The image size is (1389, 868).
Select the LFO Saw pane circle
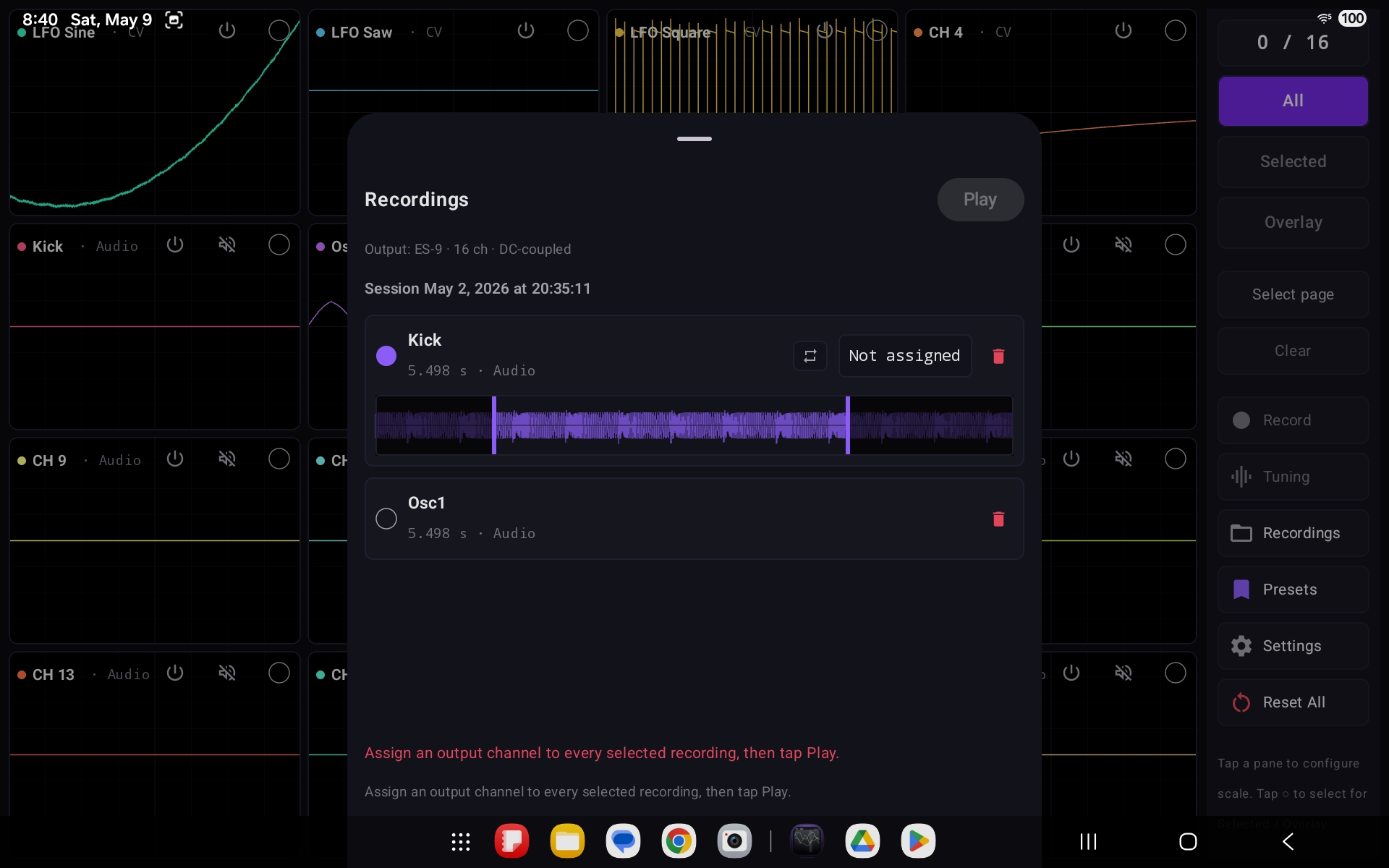pyautogui.click(x=578, y=30)
